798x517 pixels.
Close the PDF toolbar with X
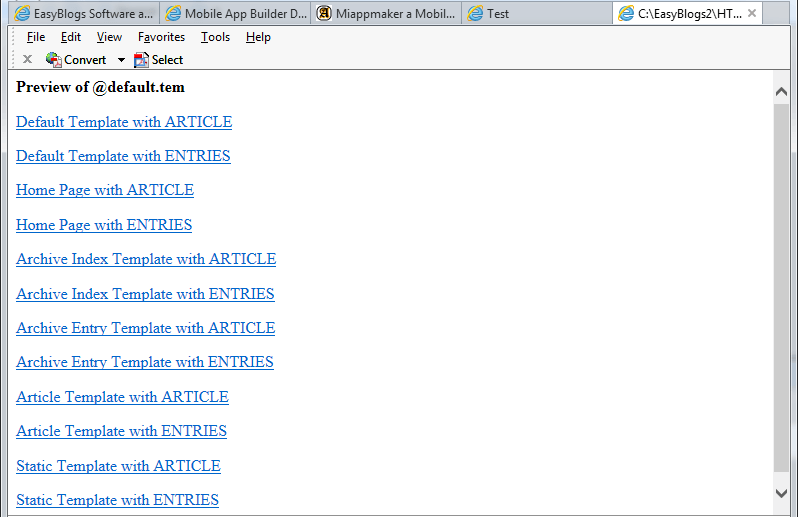tap(27, 60)
